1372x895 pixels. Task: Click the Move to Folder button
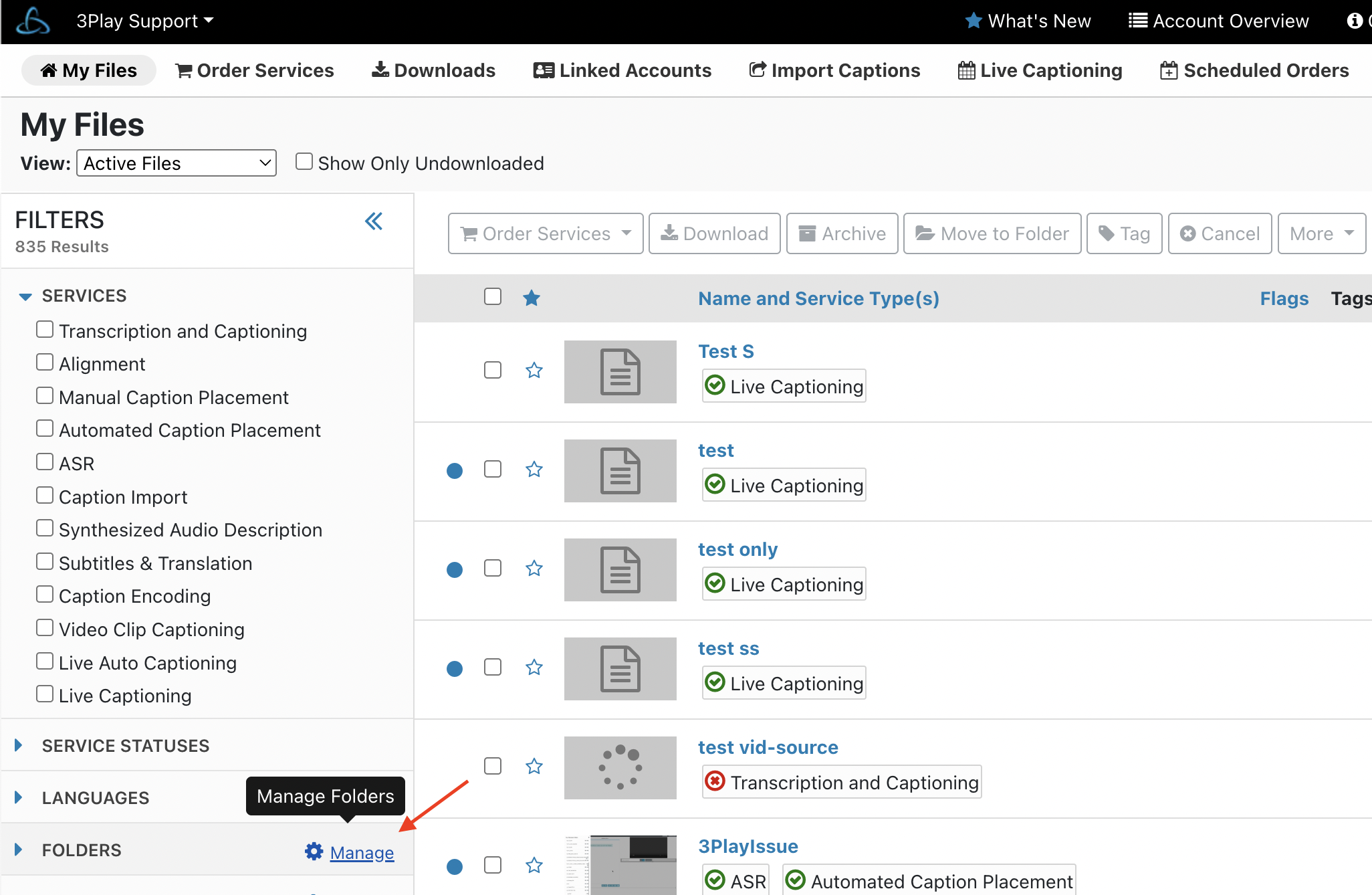tap(992, 233)
